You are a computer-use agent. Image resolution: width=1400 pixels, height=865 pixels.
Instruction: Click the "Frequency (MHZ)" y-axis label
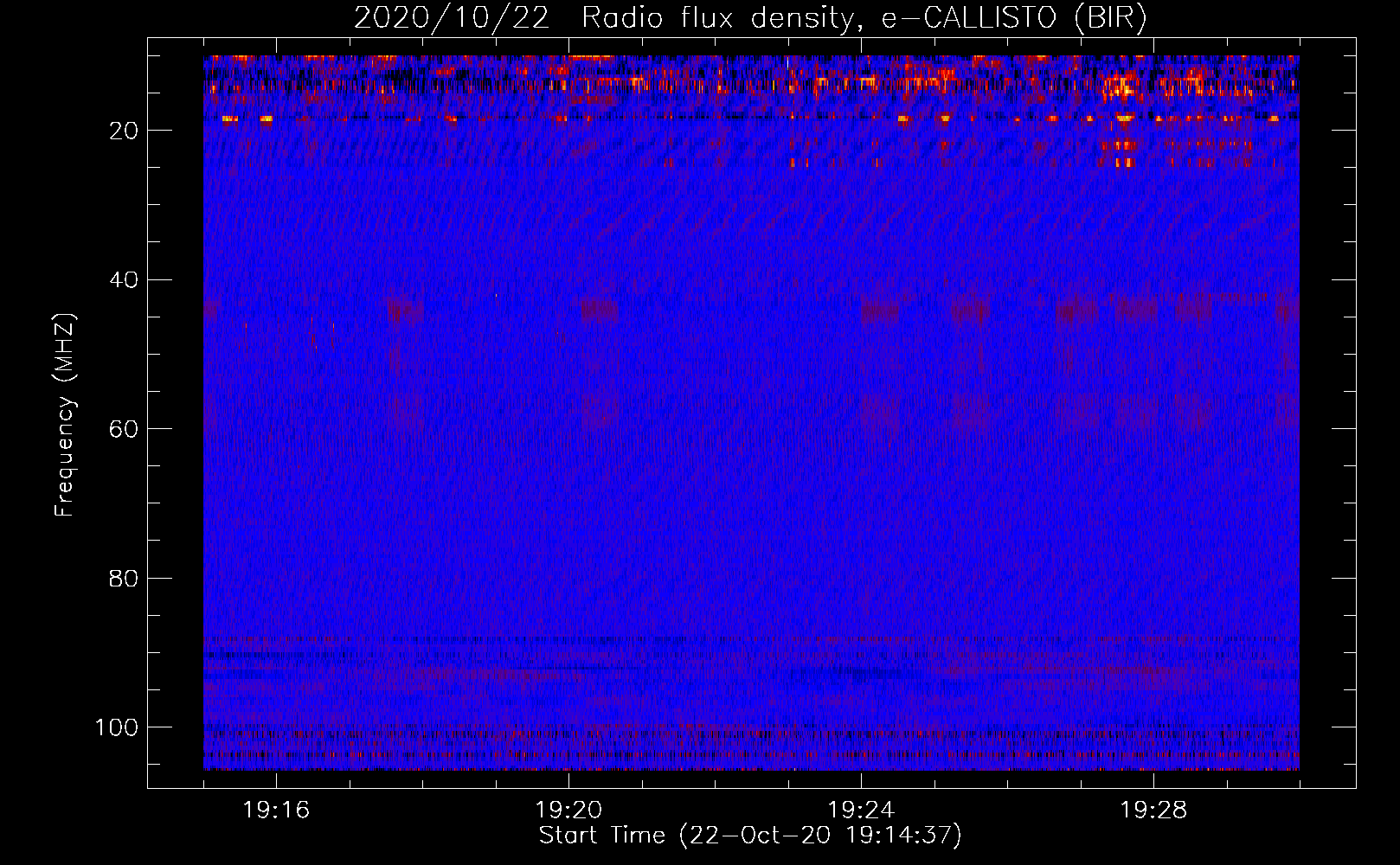pos(65,415)
